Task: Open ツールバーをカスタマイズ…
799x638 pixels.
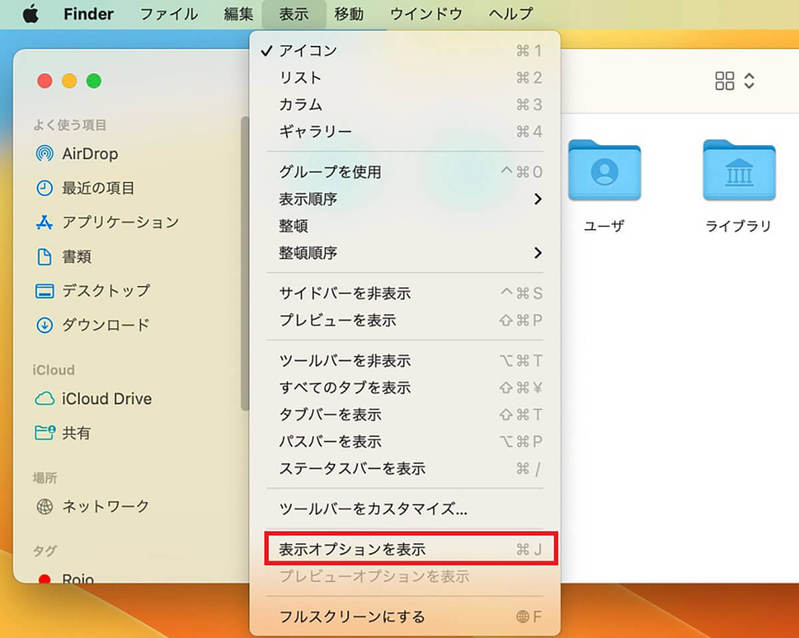Action: [405, 509]
